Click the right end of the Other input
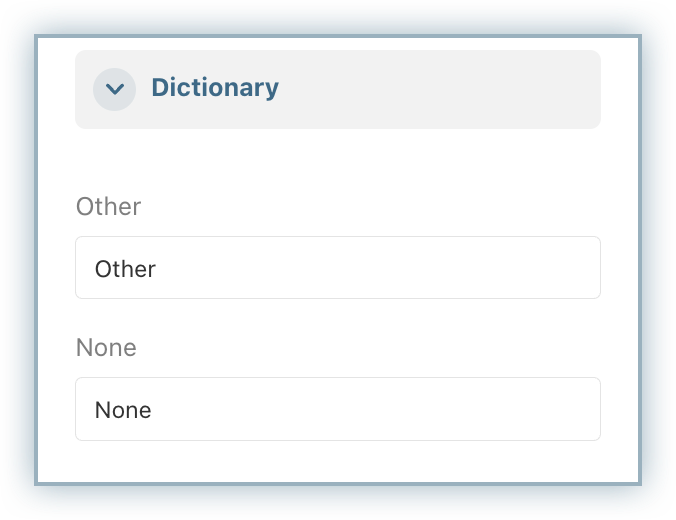This screenshot has height=520, width=676. tap(580, 268)
